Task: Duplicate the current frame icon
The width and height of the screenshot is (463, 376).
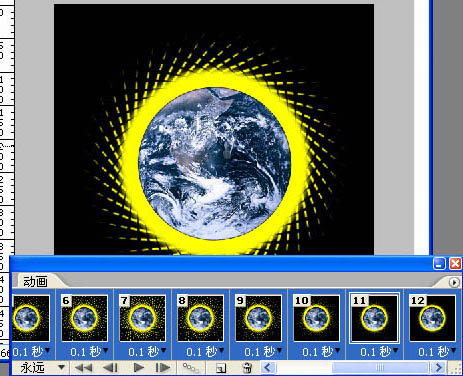Action: (x=220, y=368)
